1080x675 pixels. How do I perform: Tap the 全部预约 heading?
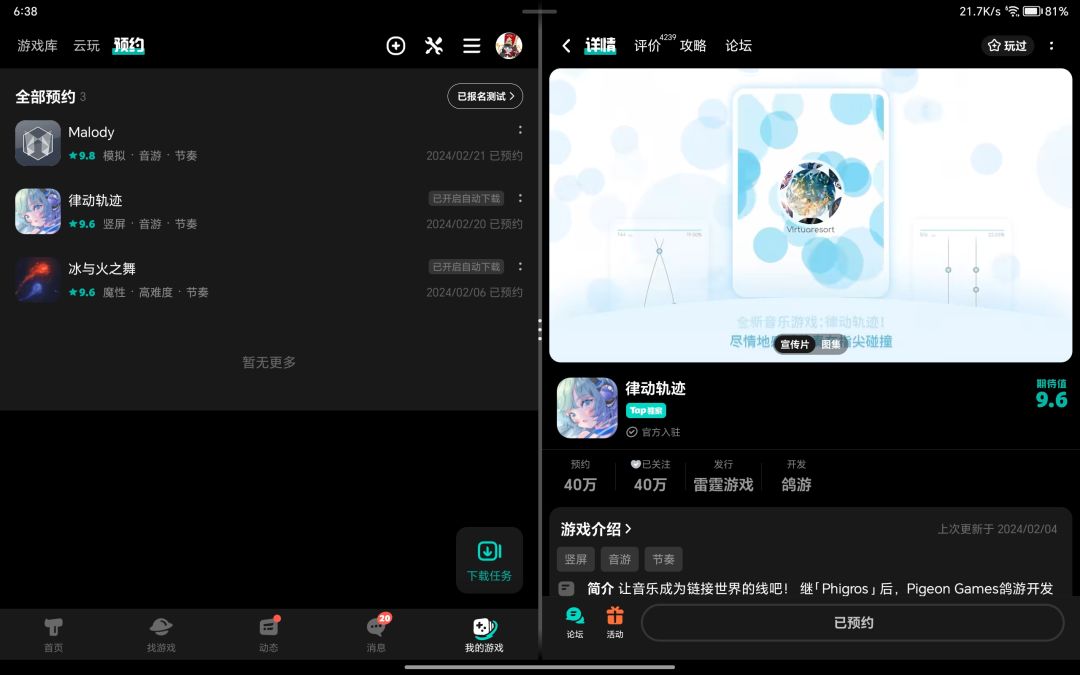tap(45, 97)
